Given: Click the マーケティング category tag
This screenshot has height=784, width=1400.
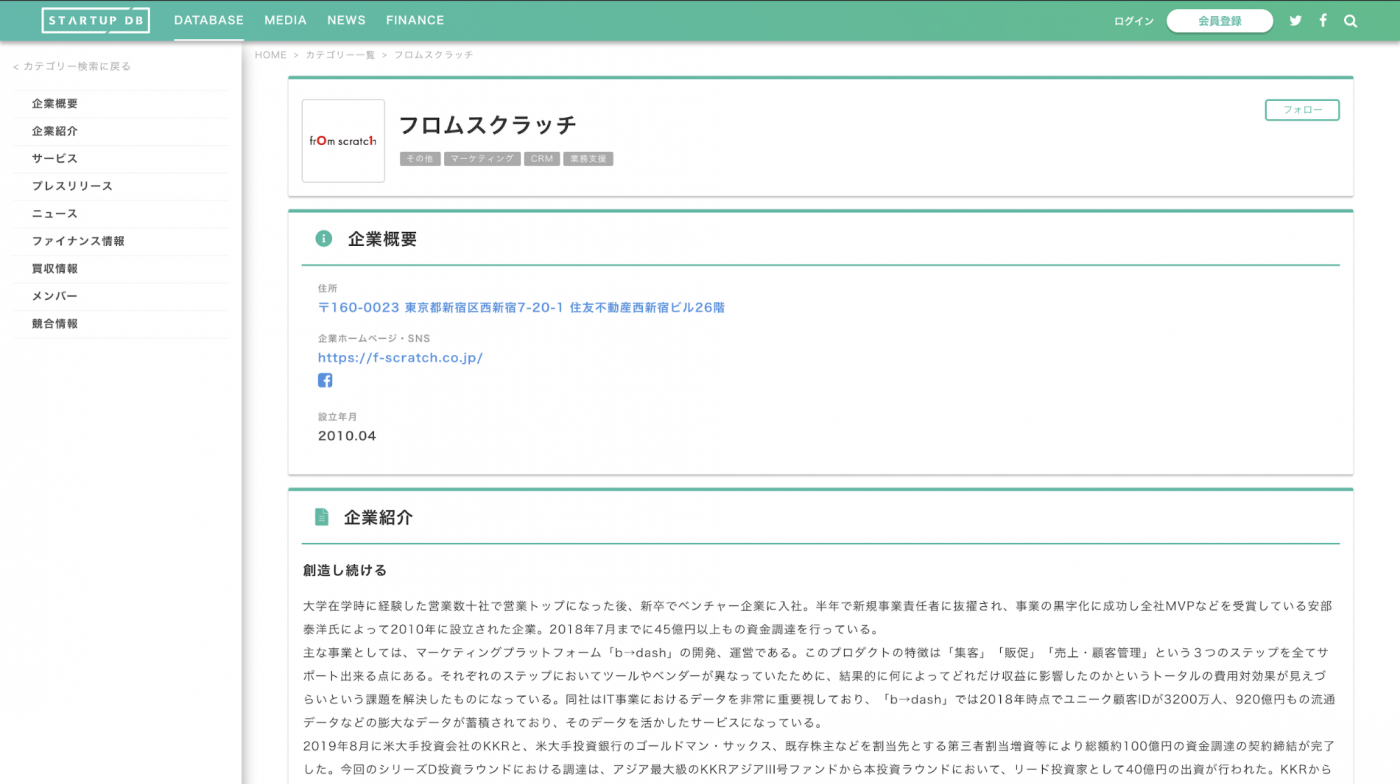Looking at the screenshot, I should click(x=482, y=158).
